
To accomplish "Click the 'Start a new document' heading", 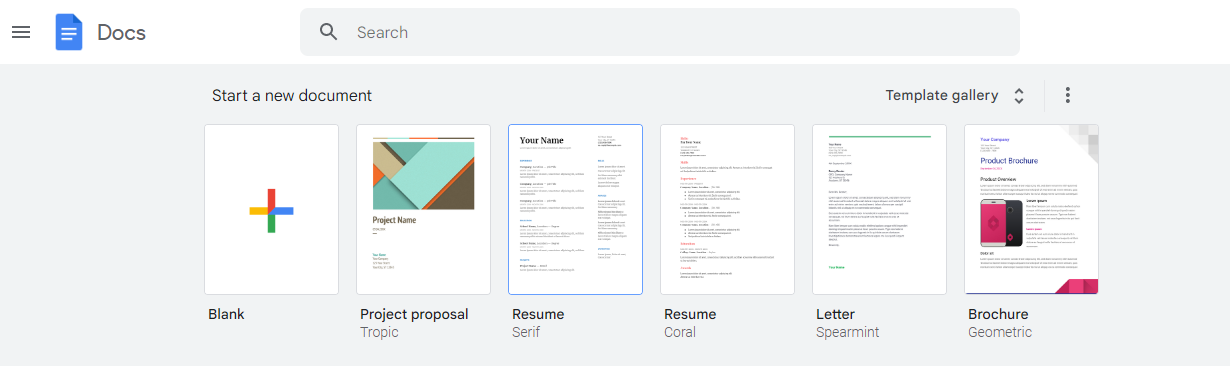I will (x=292, y=96).
